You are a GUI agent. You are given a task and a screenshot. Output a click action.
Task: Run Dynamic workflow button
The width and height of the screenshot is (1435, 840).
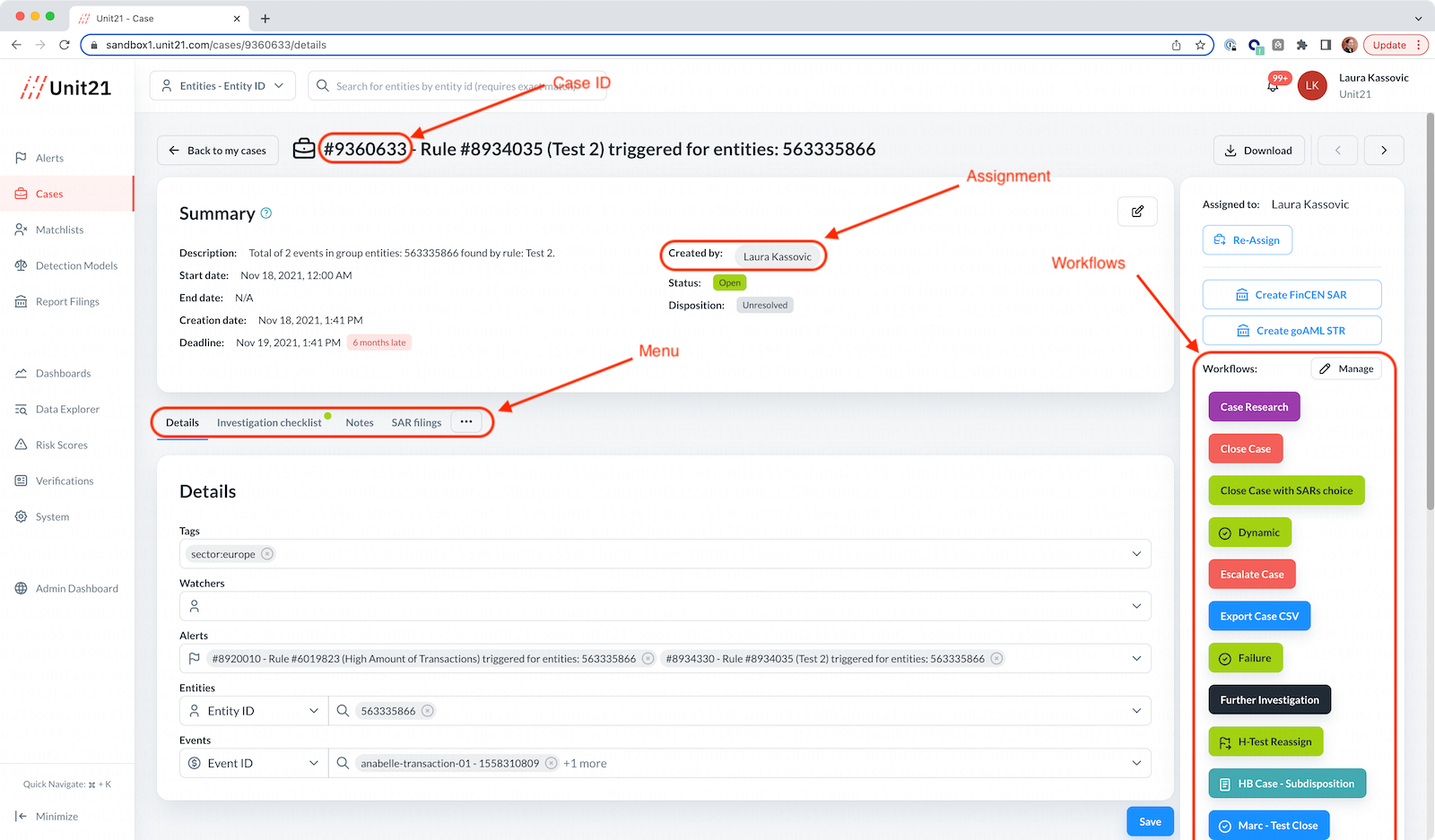pyautogui.click(x=1249, y=533)
